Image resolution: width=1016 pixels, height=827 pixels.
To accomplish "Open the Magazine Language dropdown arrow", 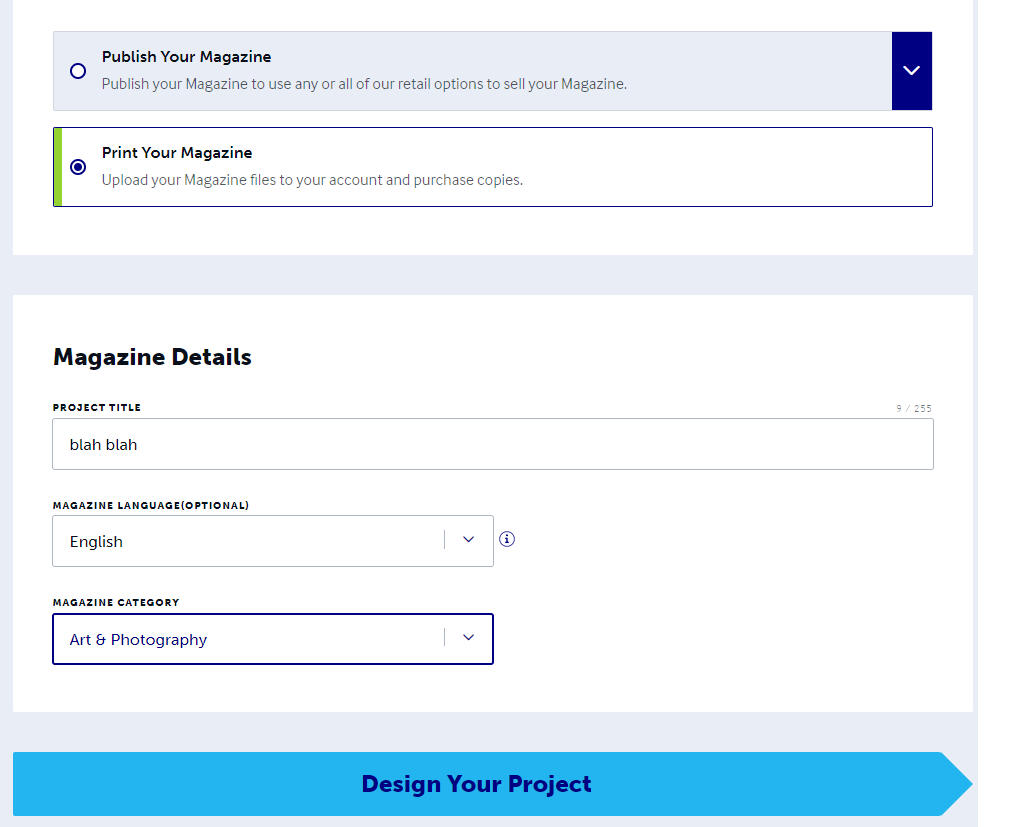I will 468,540.
